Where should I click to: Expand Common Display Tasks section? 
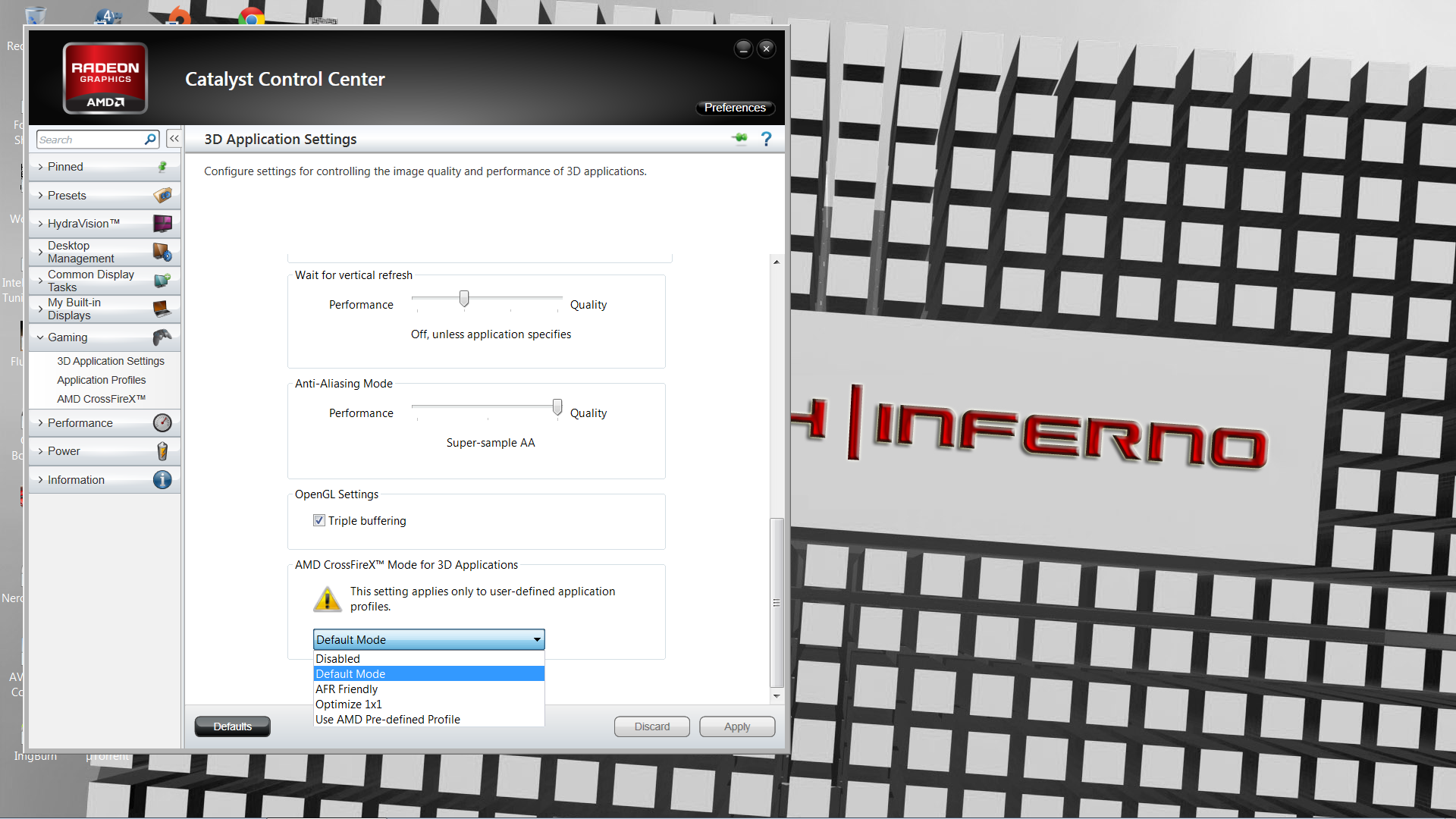pos(41,281)
